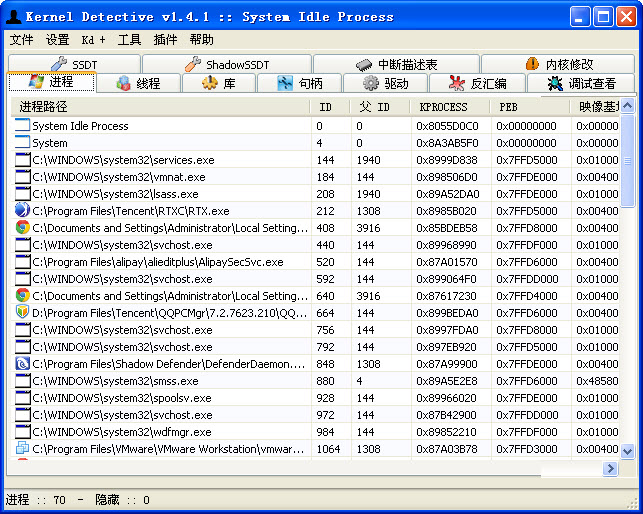Click the gear-puzzle icon on 库 tab
Image resolution: width=643 pixels, height=514 pixels.
[210, 83]
